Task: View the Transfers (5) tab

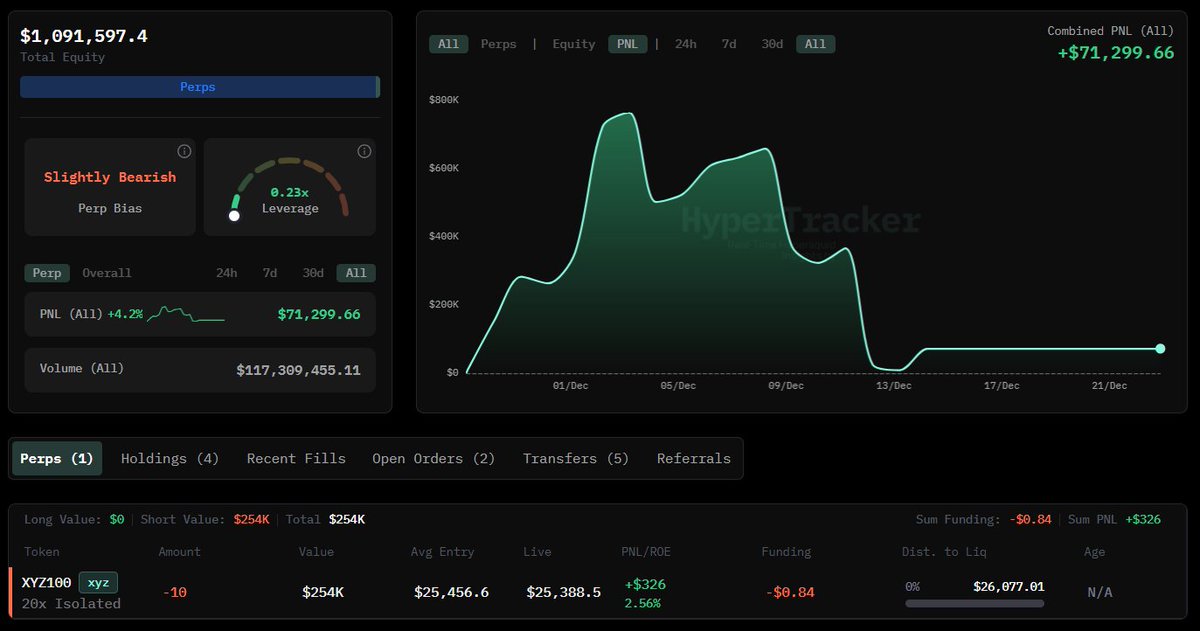Action: (x=575, y=459)
